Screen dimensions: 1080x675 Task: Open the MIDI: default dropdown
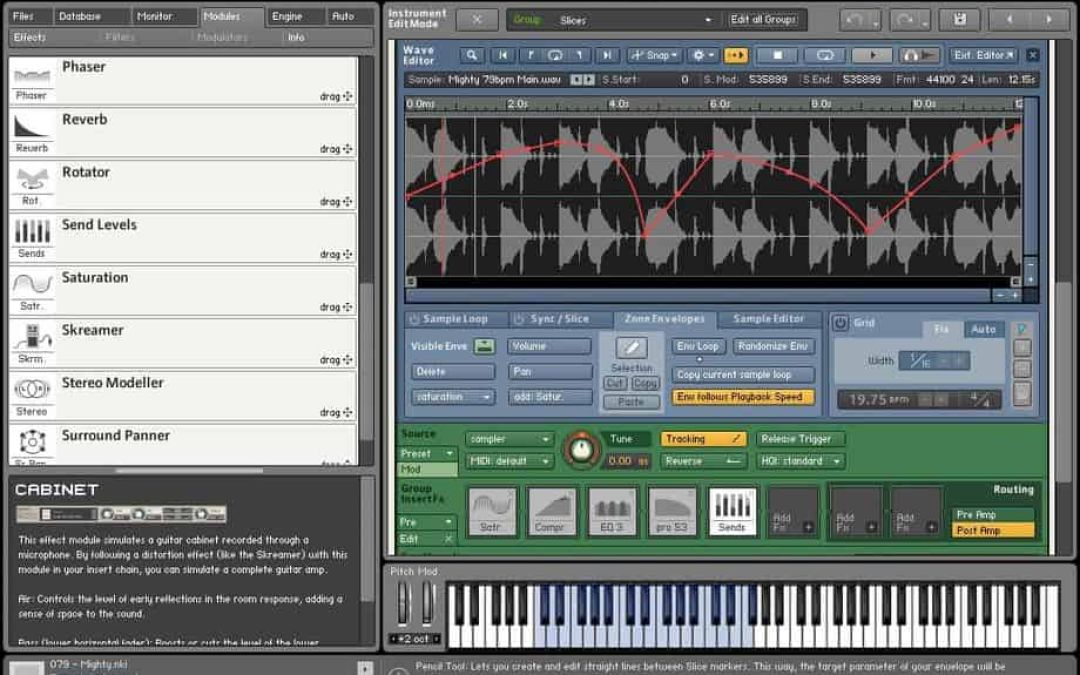509,461
